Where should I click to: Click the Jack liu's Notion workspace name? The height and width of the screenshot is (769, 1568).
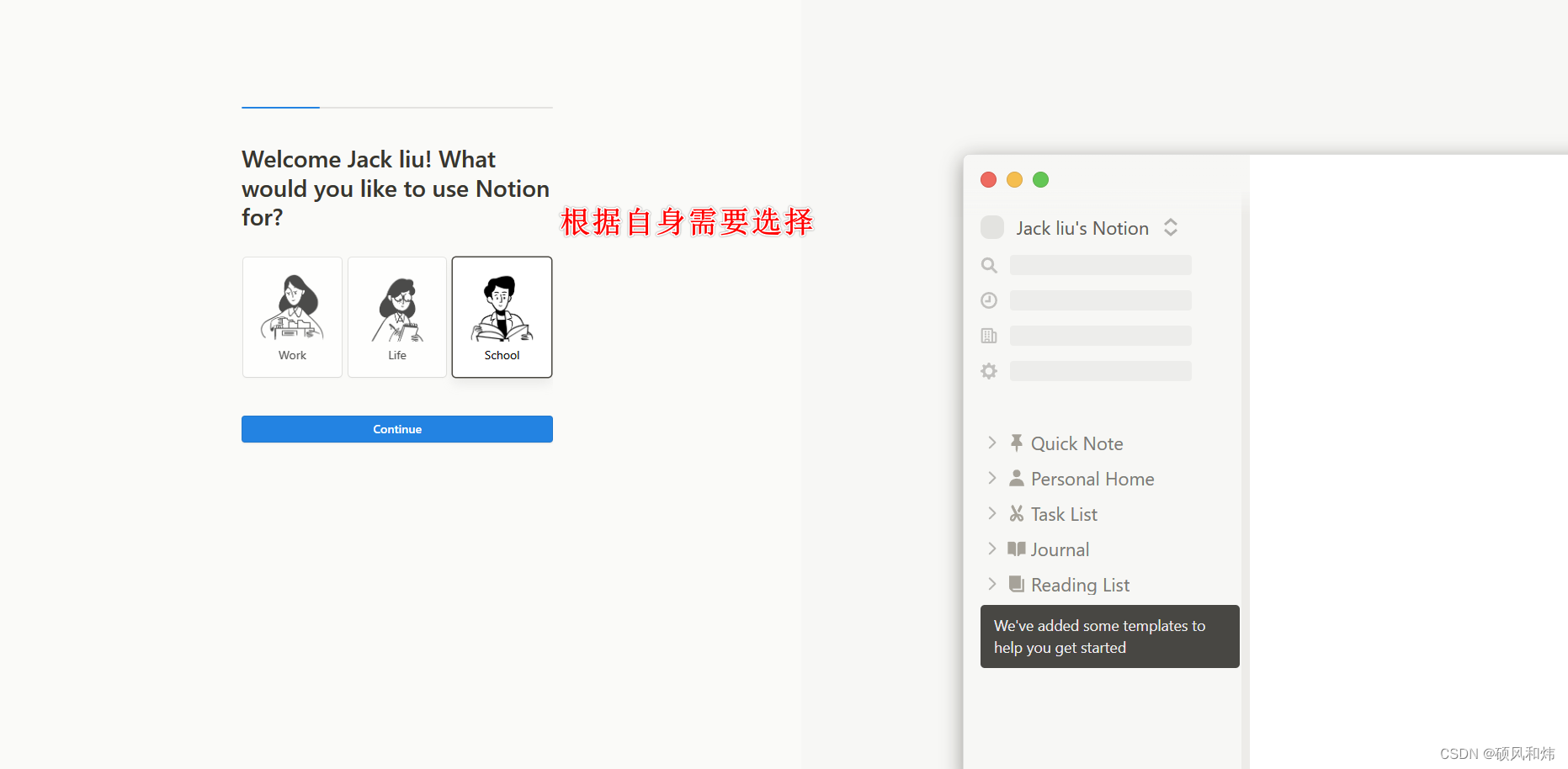coord(1082,228)
